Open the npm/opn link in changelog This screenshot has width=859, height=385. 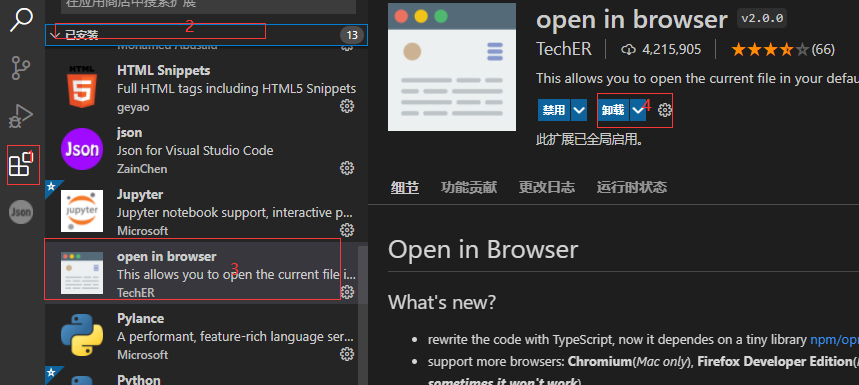click(834, 340)
